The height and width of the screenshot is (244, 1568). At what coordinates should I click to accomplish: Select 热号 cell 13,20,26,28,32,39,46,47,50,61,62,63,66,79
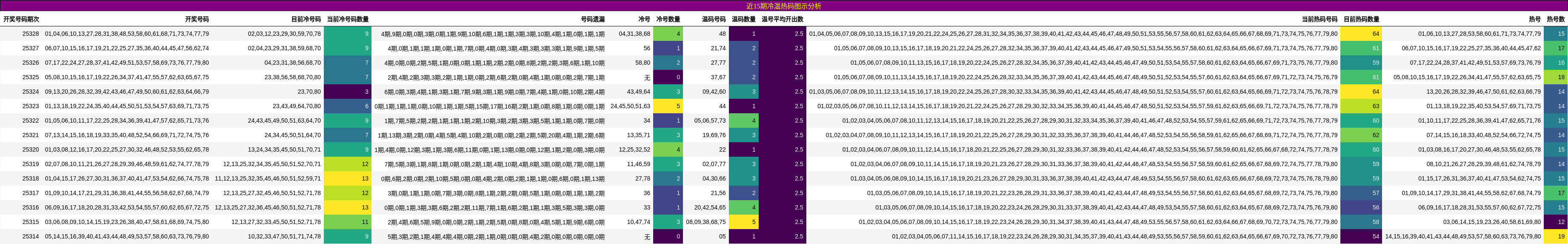pyautogui.click(x=1484, y=92)
